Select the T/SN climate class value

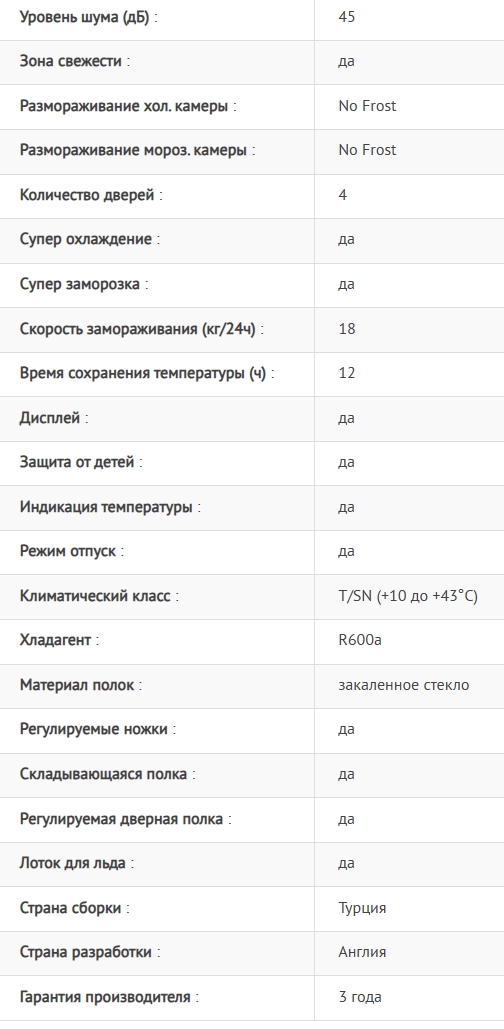(x=408, y=596)
